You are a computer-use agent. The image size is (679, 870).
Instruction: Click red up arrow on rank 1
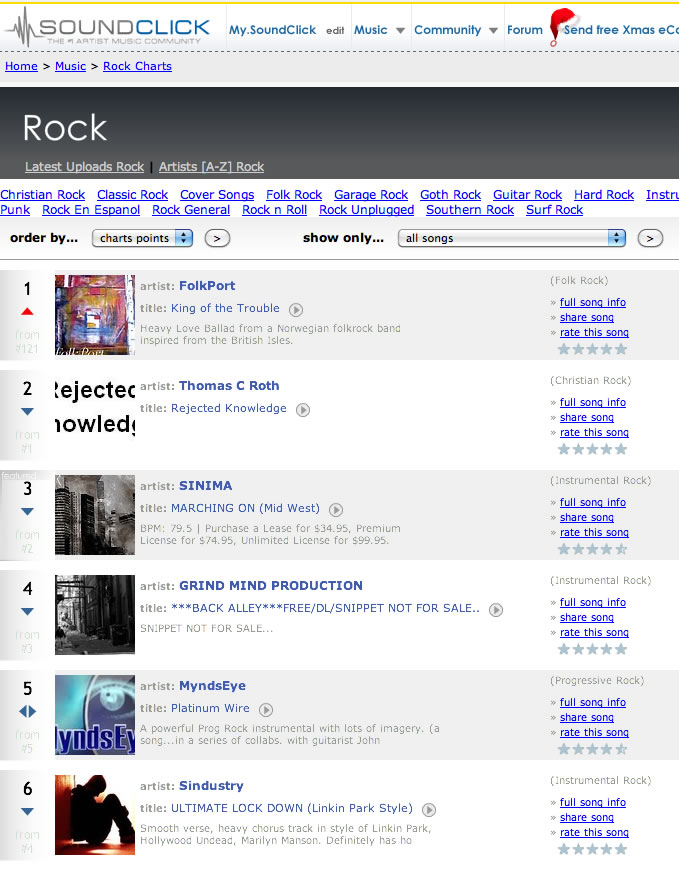click(x=27, y=312)
